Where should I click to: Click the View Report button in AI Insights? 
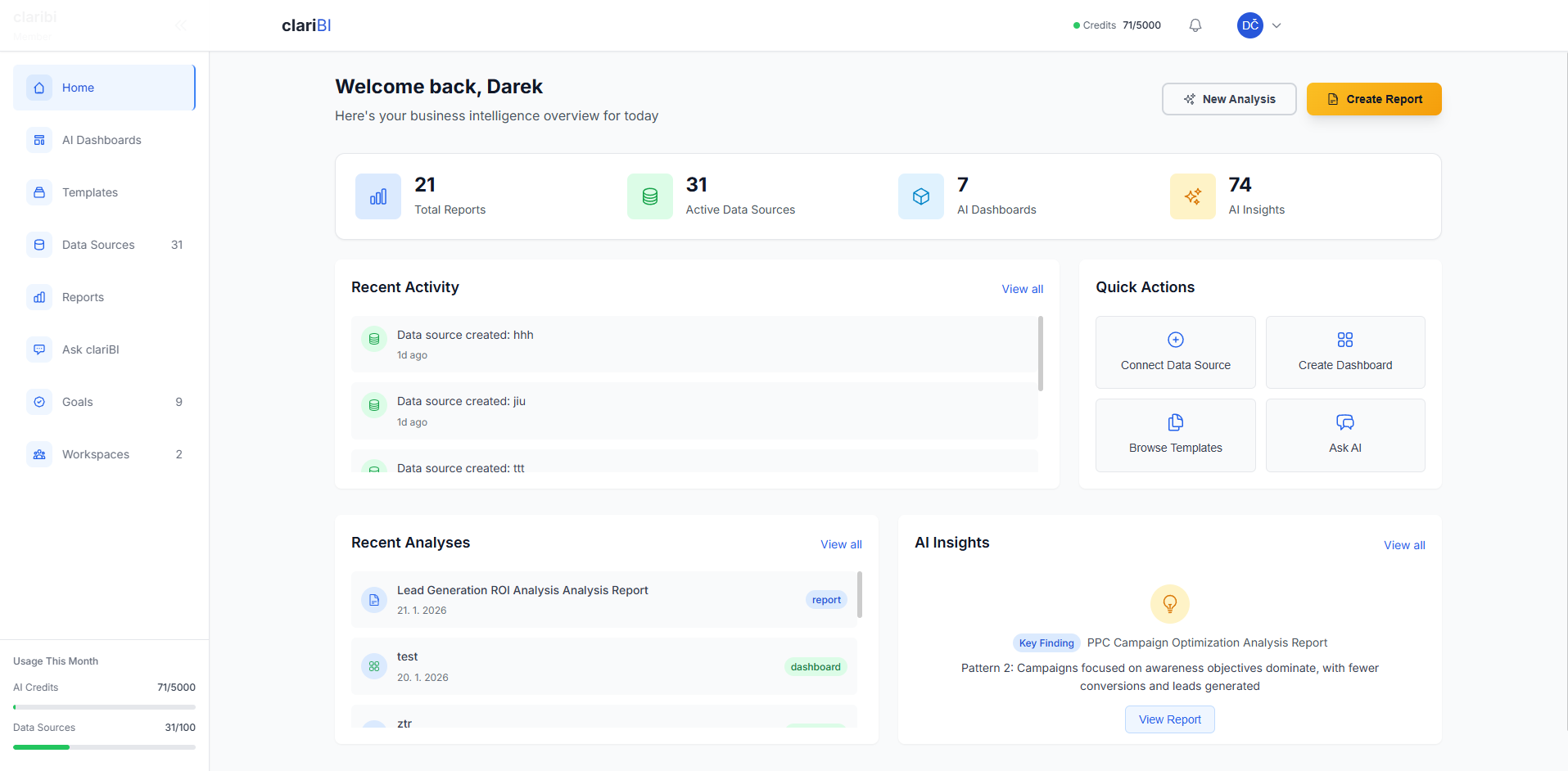(x=1169, y=719)
